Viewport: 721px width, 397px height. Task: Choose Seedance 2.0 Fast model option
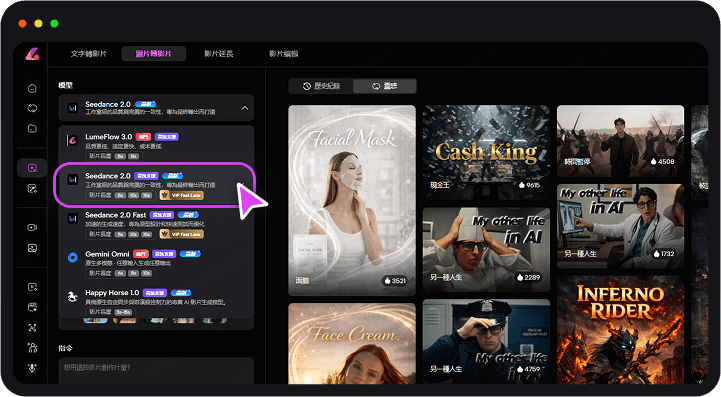coord(156,224)
